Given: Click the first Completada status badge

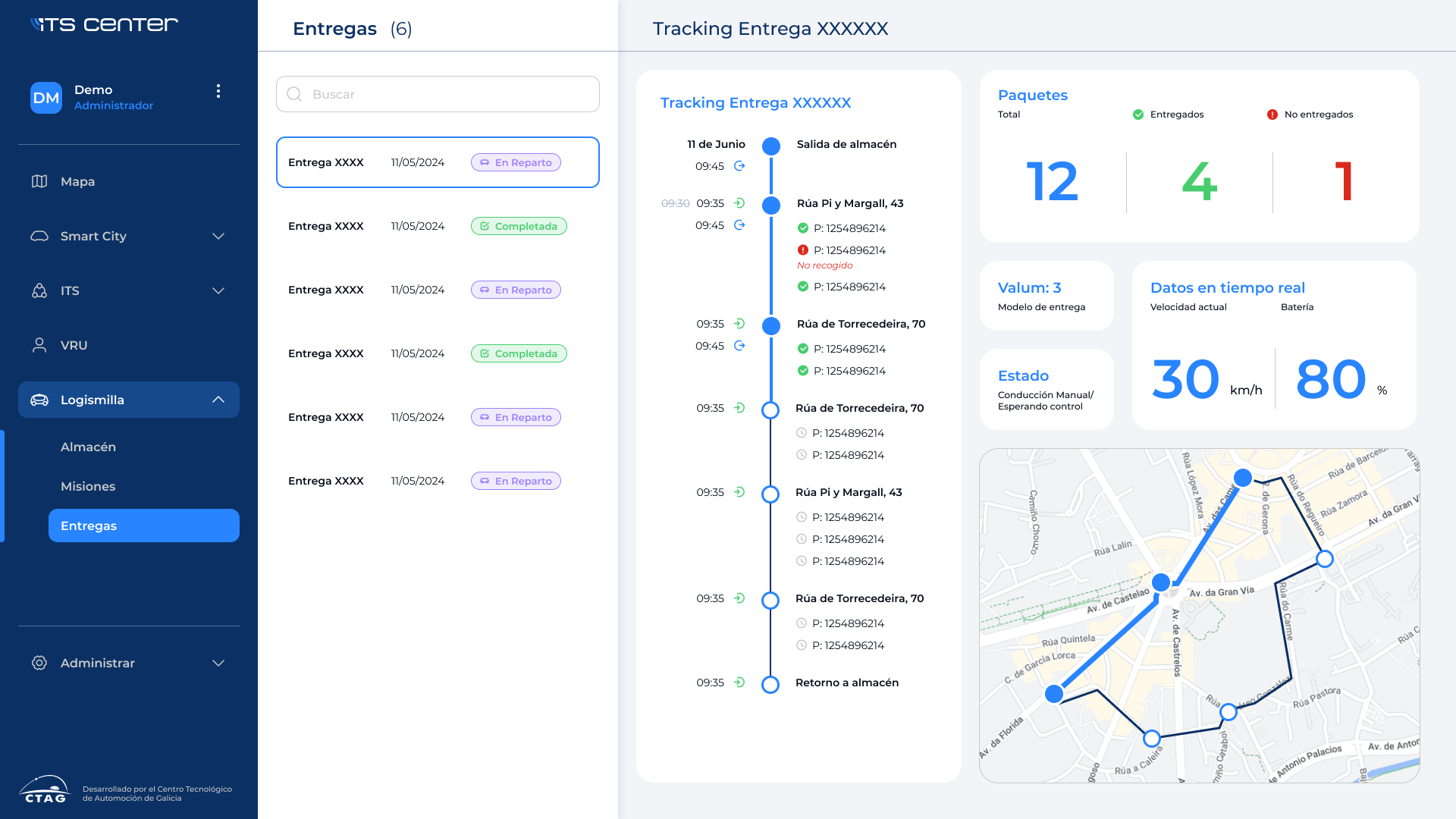Looking at the screenshot, I should tap(519, 226).
